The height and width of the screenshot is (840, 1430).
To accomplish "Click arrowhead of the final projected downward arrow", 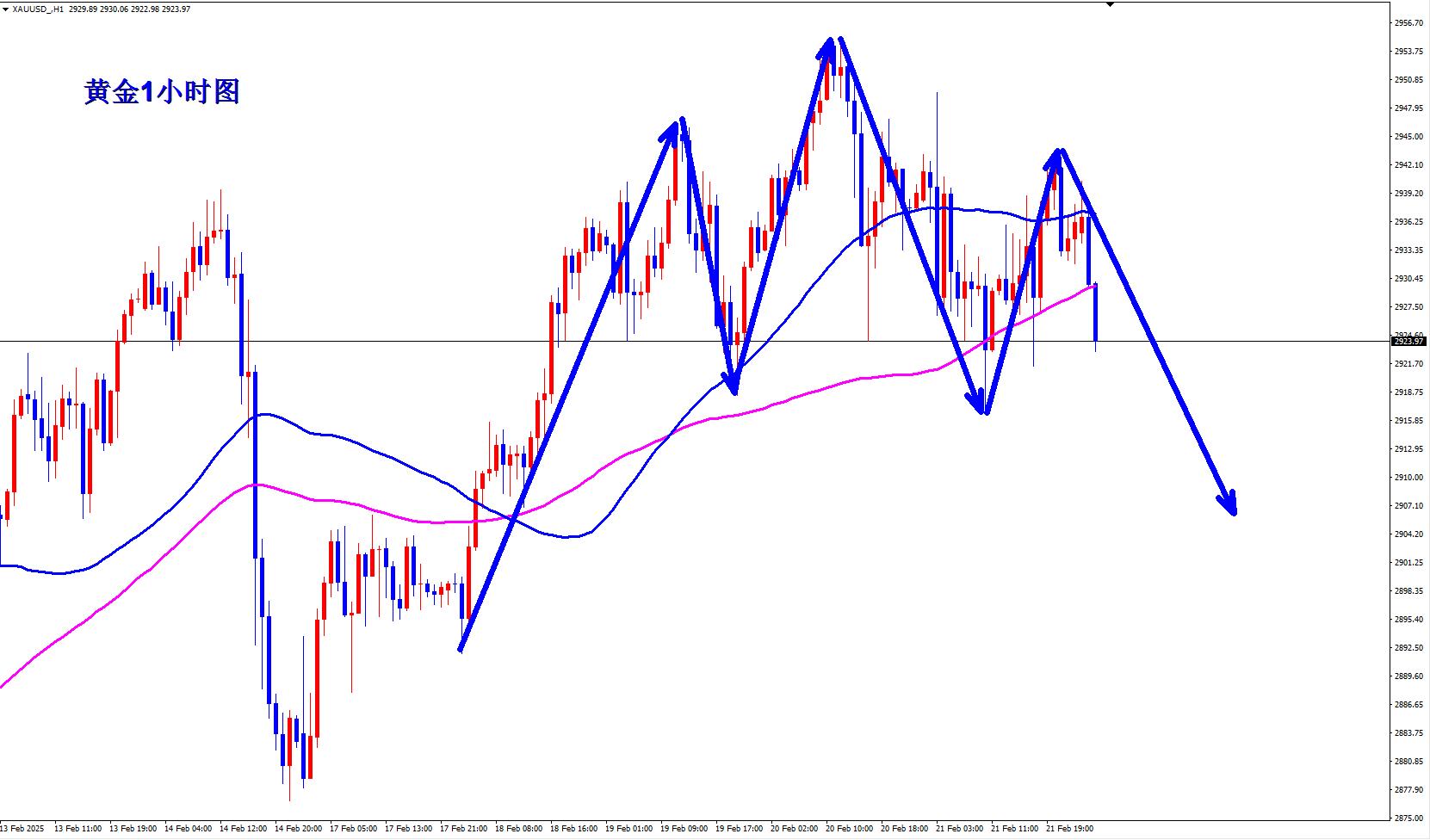I will pyautogui.click(x=1231, y=508).
